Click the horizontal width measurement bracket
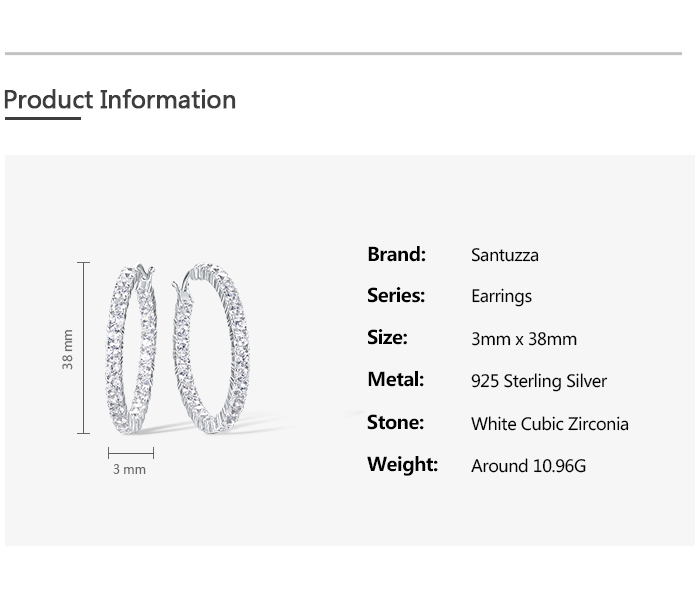Viewport: 700px width, 596px height. [130, 453]
